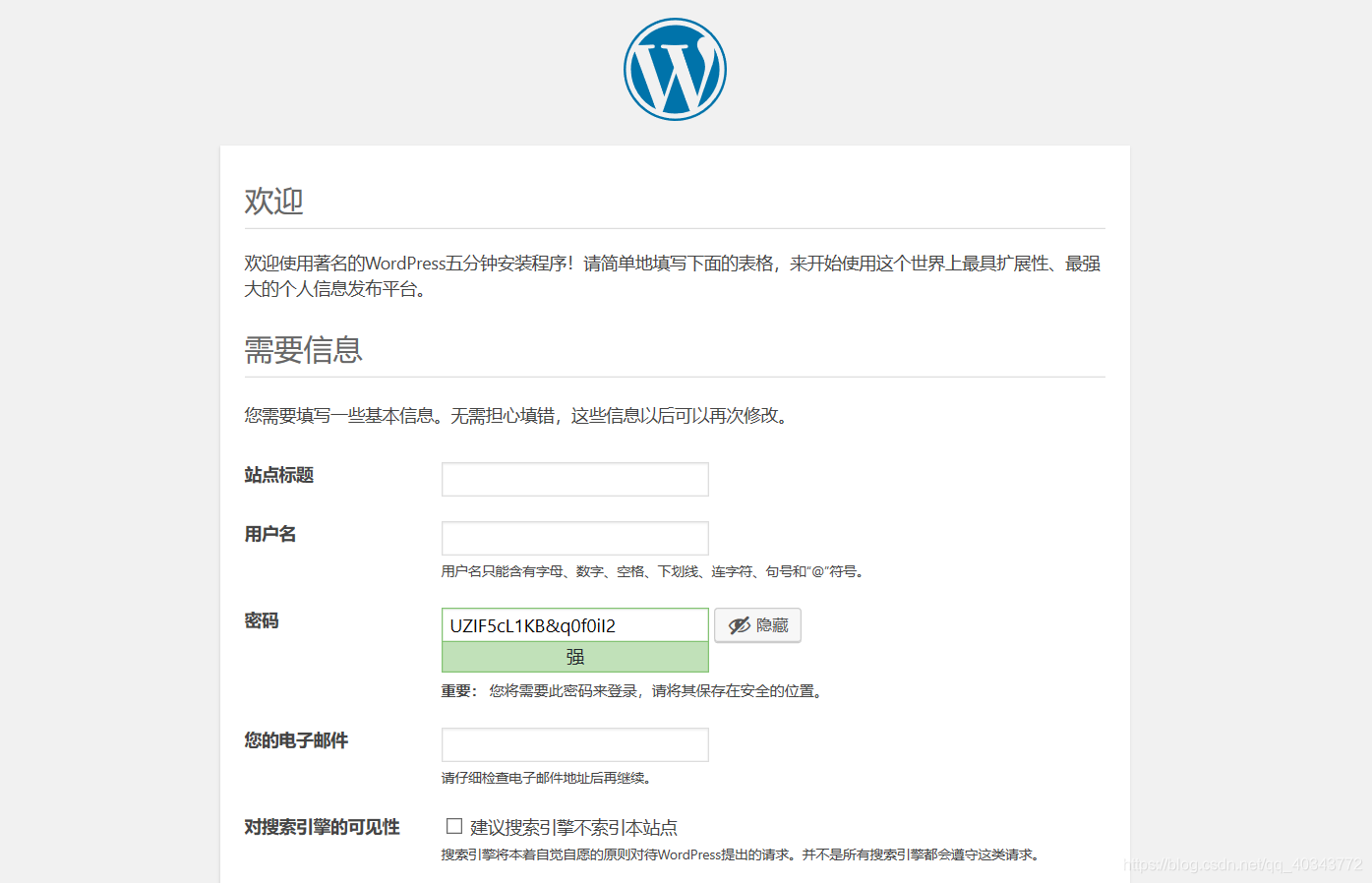Click the search engine request note text
Image resolution: width=1372 pixels, height=883 pixels.
point(743,854)
